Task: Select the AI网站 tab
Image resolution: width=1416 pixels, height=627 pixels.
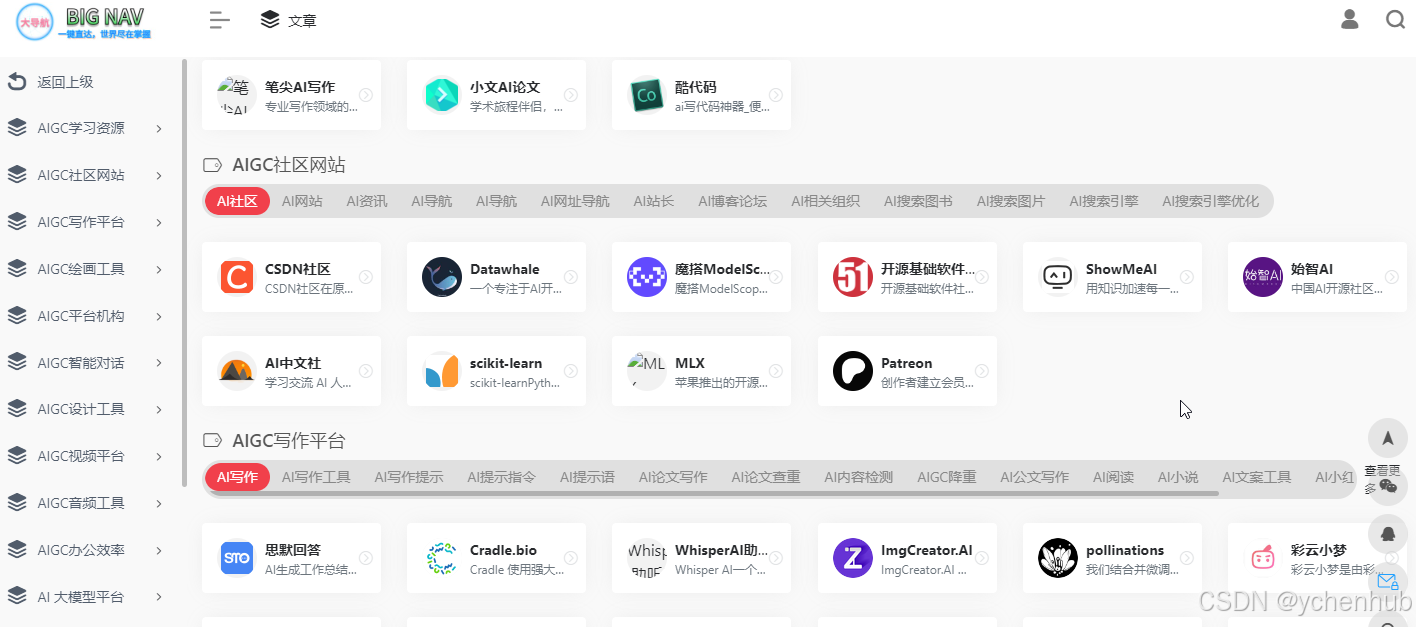Action: click(x=302, y=201)
